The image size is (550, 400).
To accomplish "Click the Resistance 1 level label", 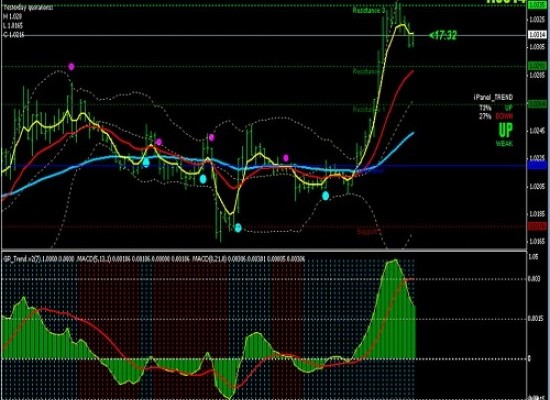I will (x=369, y=109).
